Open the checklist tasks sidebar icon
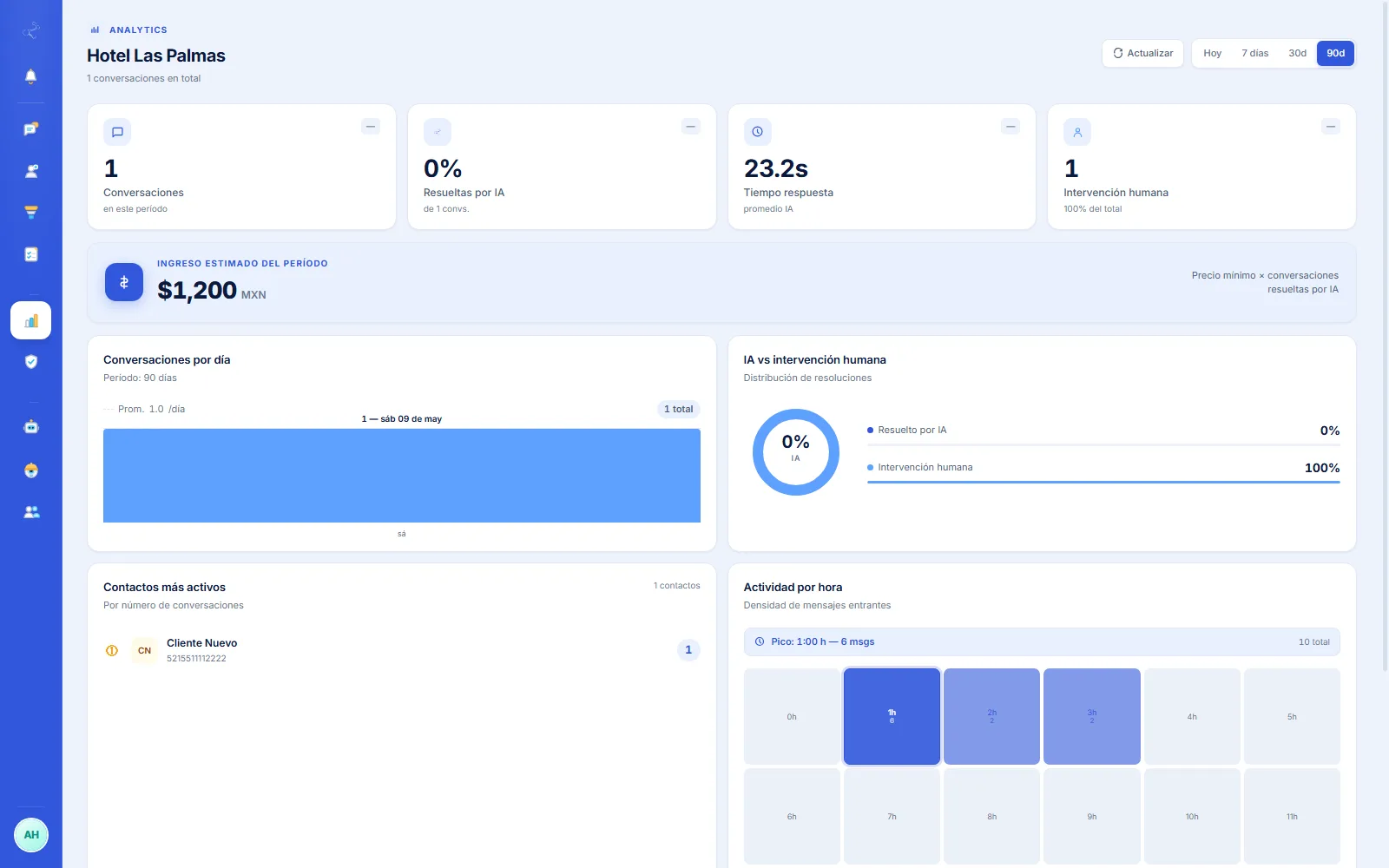 point(30,254)
